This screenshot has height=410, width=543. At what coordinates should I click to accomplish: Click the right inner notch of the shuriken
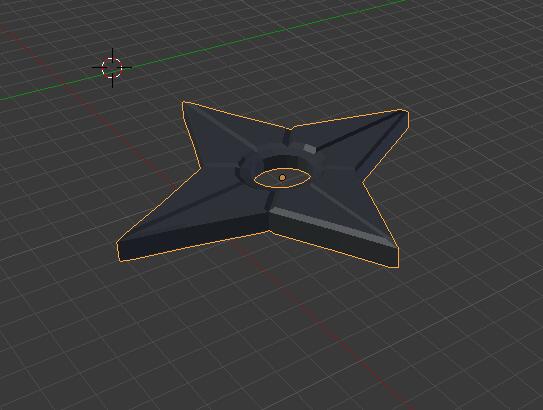tap(363, 181)
